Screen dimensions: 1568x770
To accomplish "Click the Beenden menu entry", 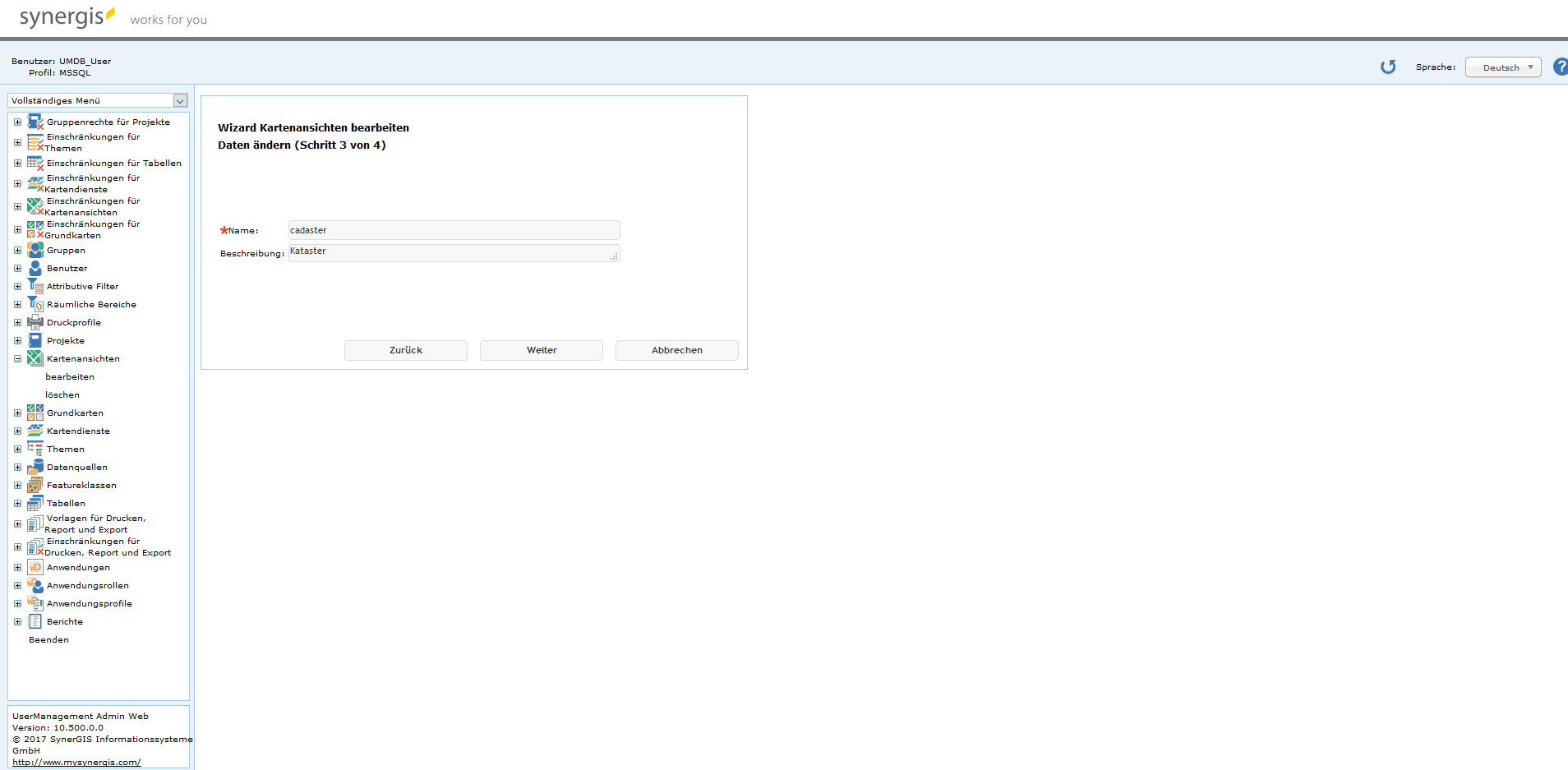I will coord(48,639).
